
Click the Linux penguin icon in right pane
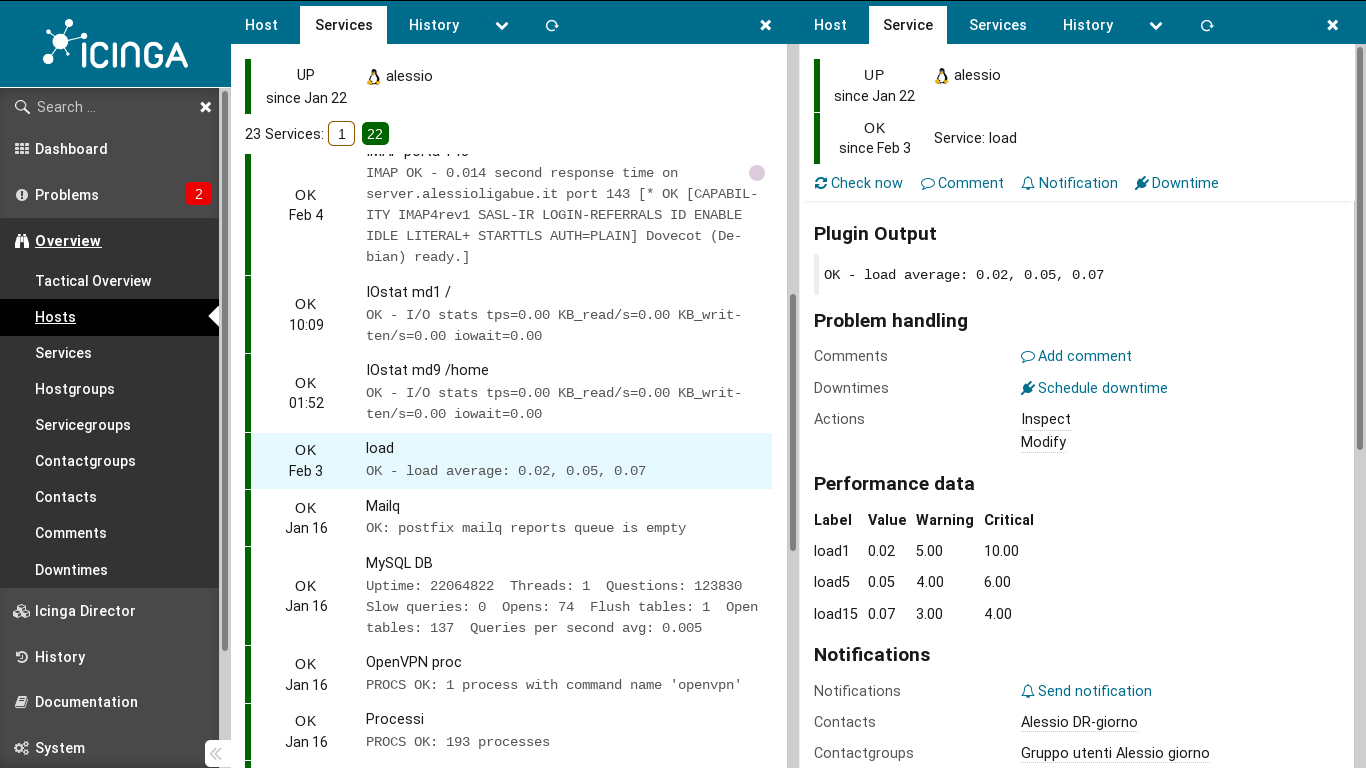[942, 75]
